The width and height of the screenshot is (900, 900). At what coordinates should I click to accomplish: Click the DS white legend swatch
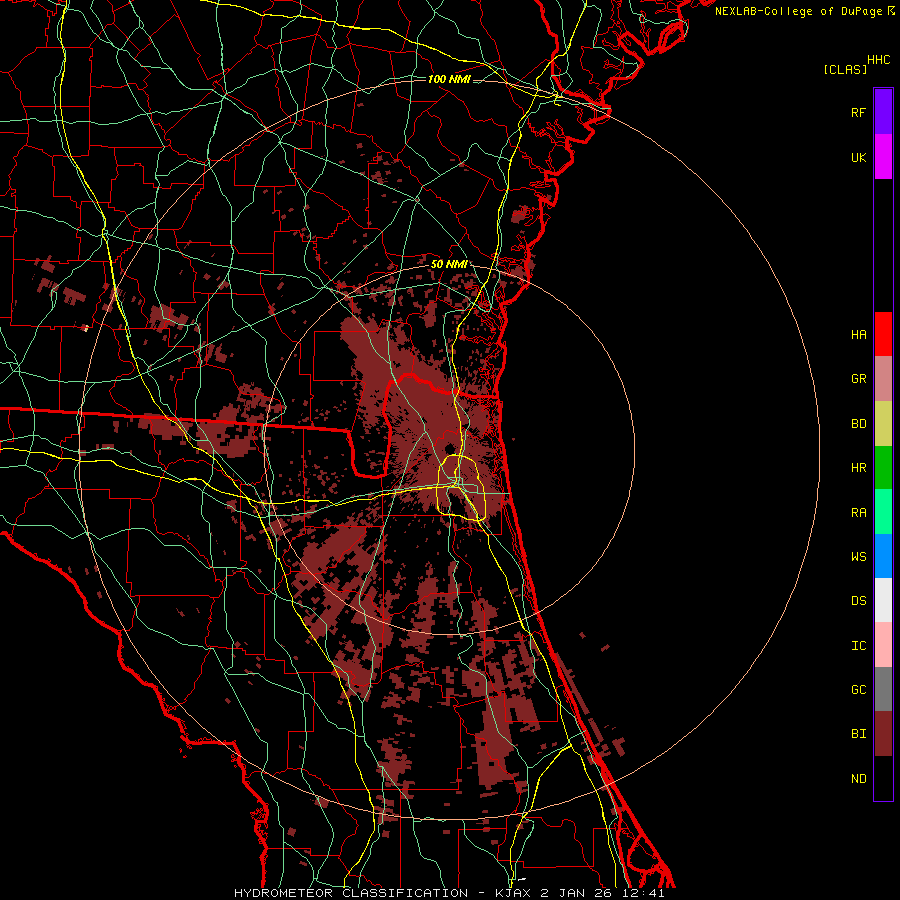click(x=883, y=600)
